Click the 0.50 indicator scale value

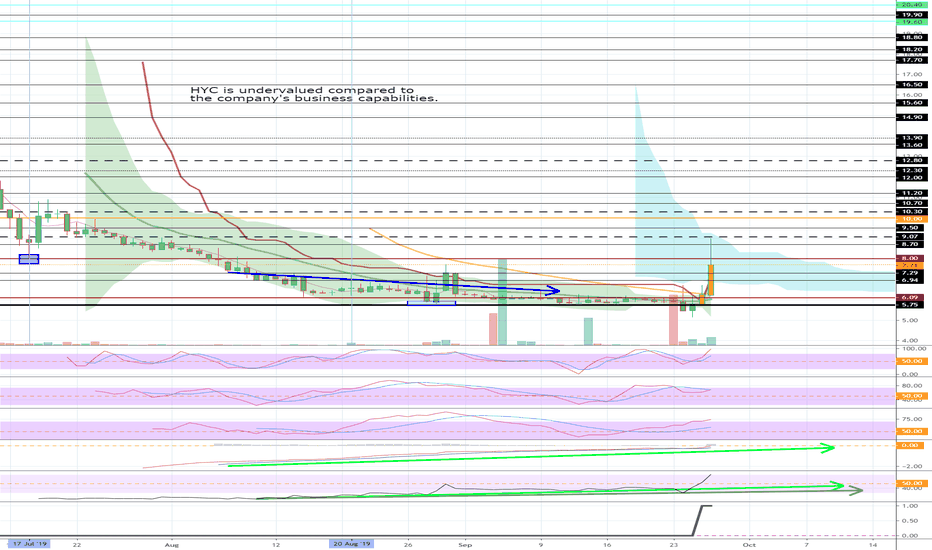click(x=912, y=521)
